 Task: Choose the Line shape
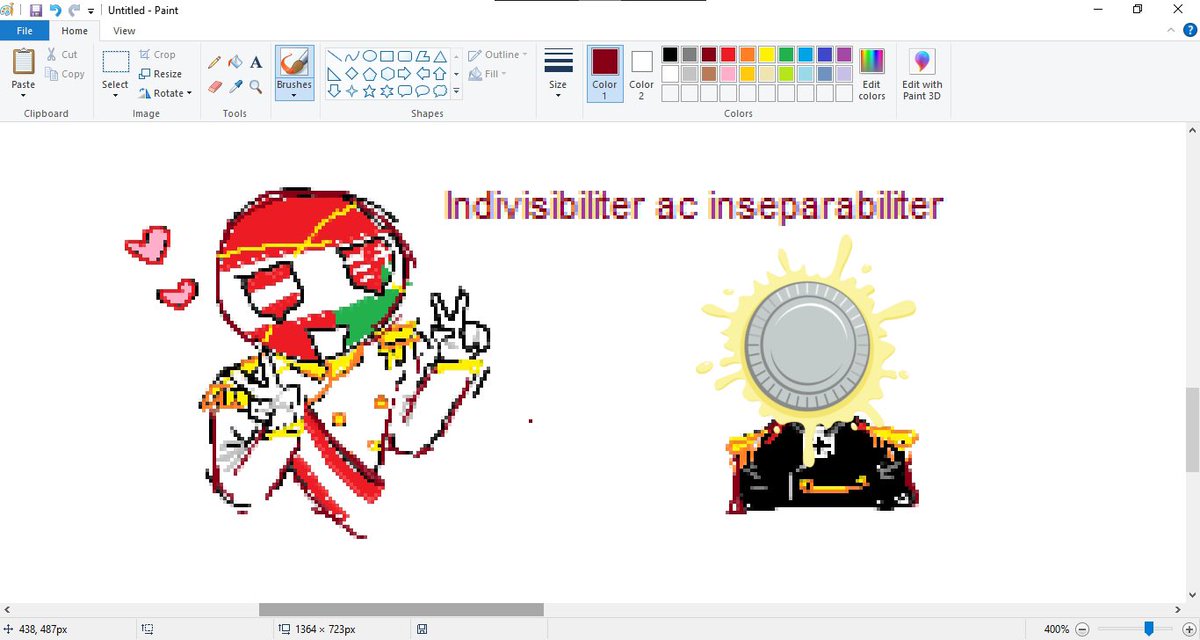click(x=335, y=56)
